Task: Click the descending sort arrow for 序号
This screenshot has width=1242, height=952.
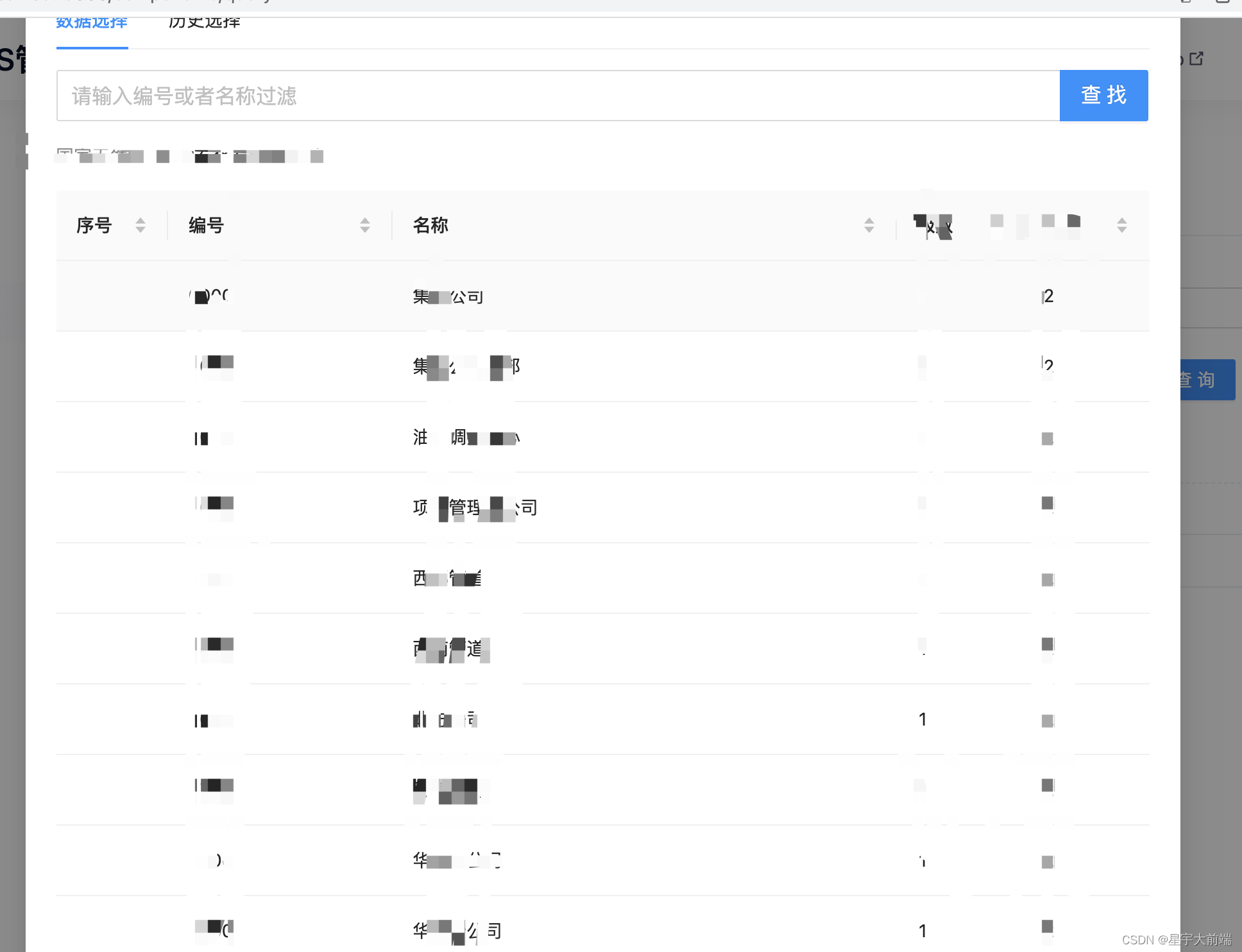Action: 140,230
